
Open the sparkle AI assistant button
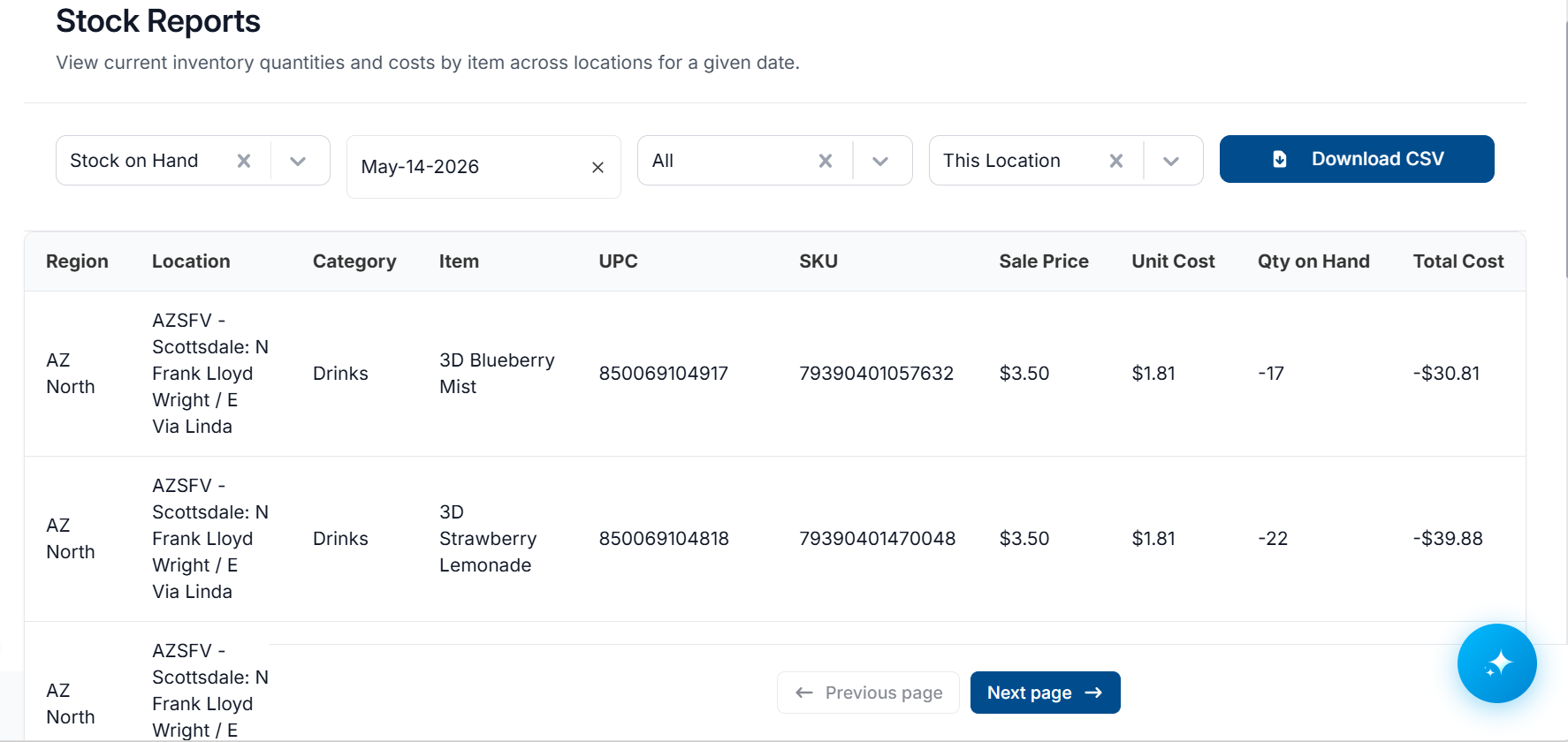point(1496,663)
